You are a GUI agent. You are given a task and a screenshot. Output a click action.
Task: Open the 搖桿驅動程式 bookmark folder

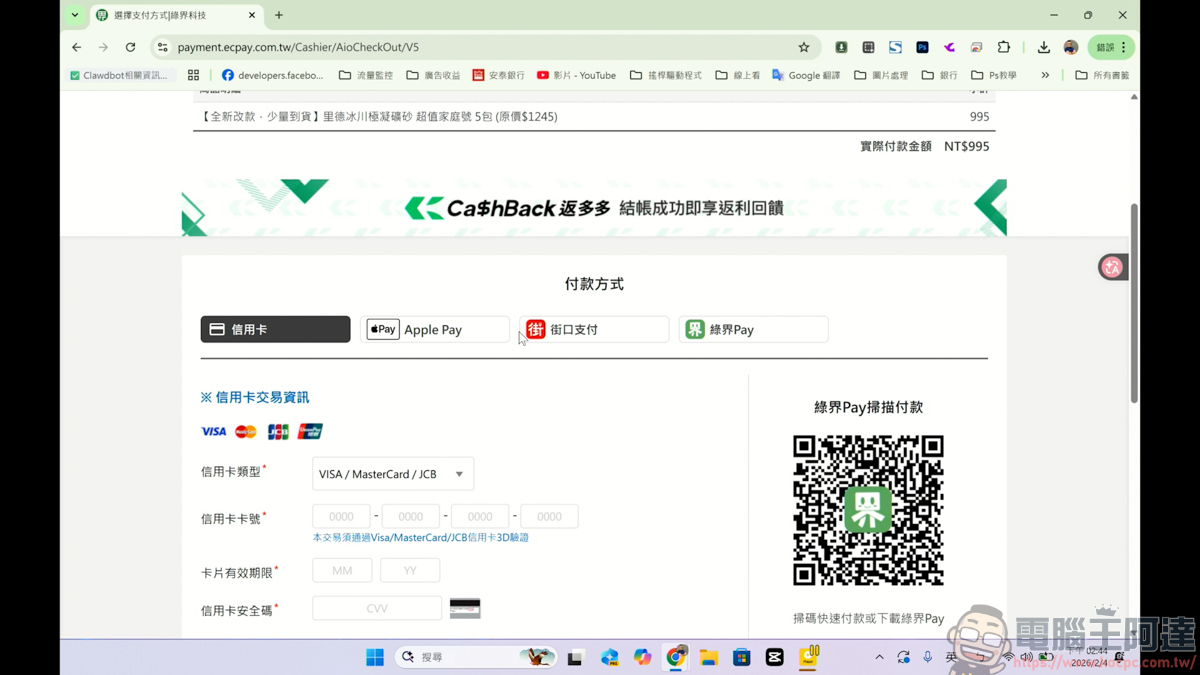pos(665,75)
